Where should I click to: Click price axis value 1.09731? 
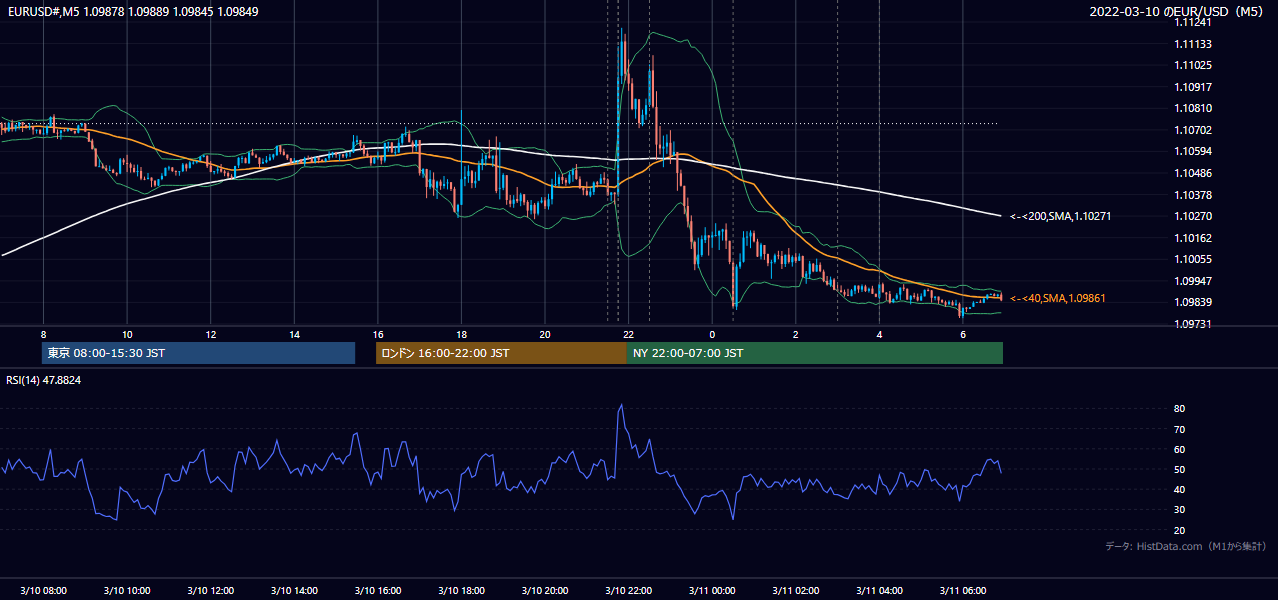point(1192,324)
